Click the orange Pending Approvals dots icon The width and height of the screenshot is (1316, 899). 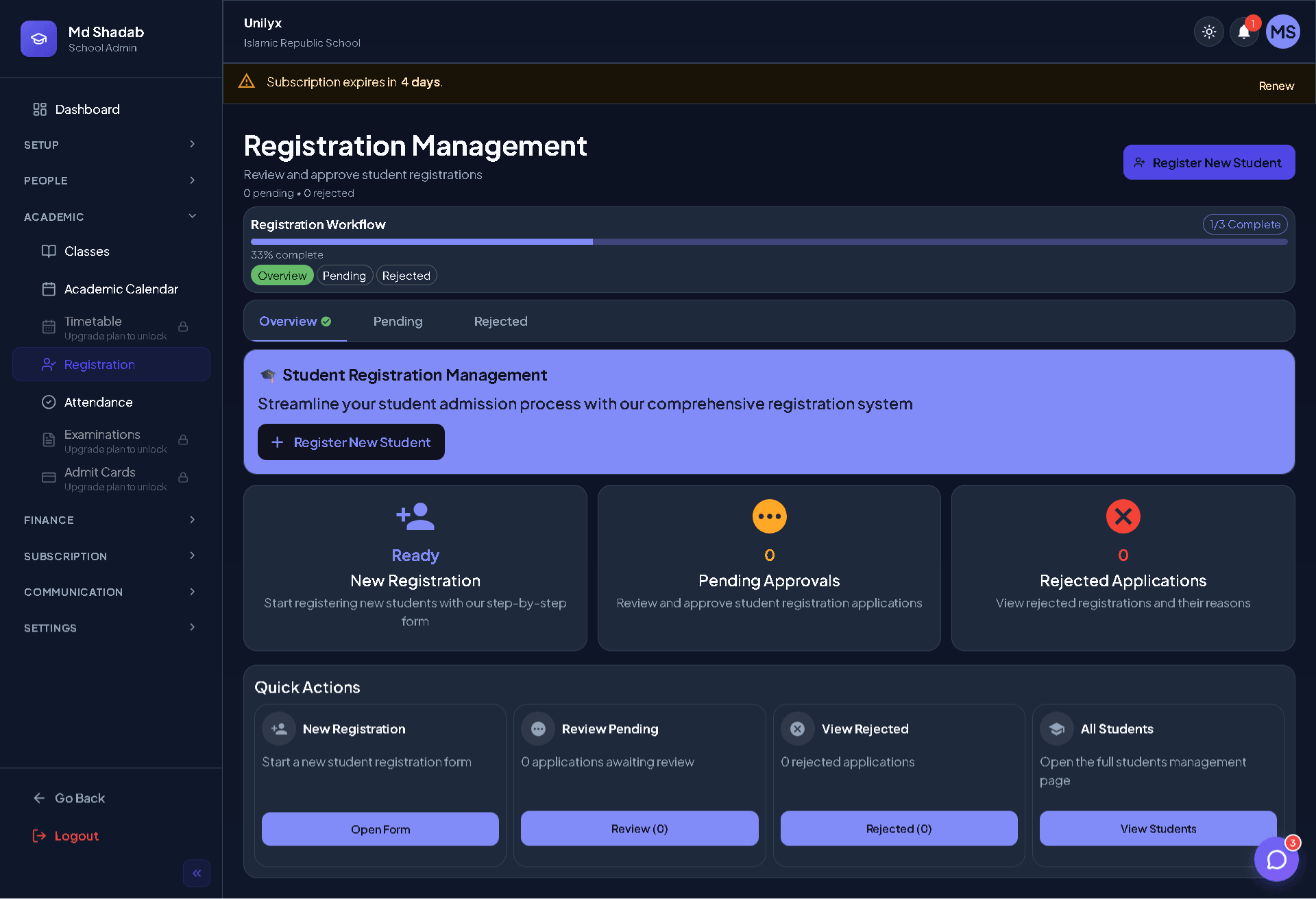[769, 516]
